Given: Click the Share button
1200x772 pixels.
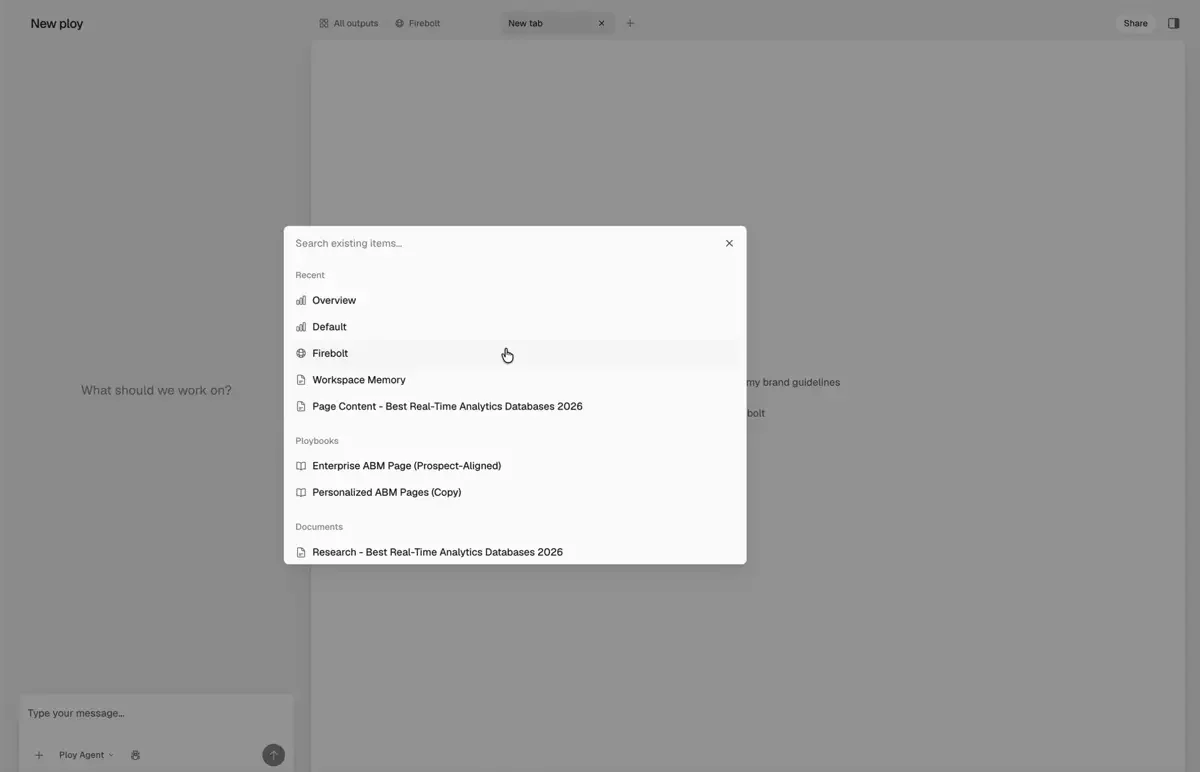Looking at the screenshot, I should (x=1135, y=23).
